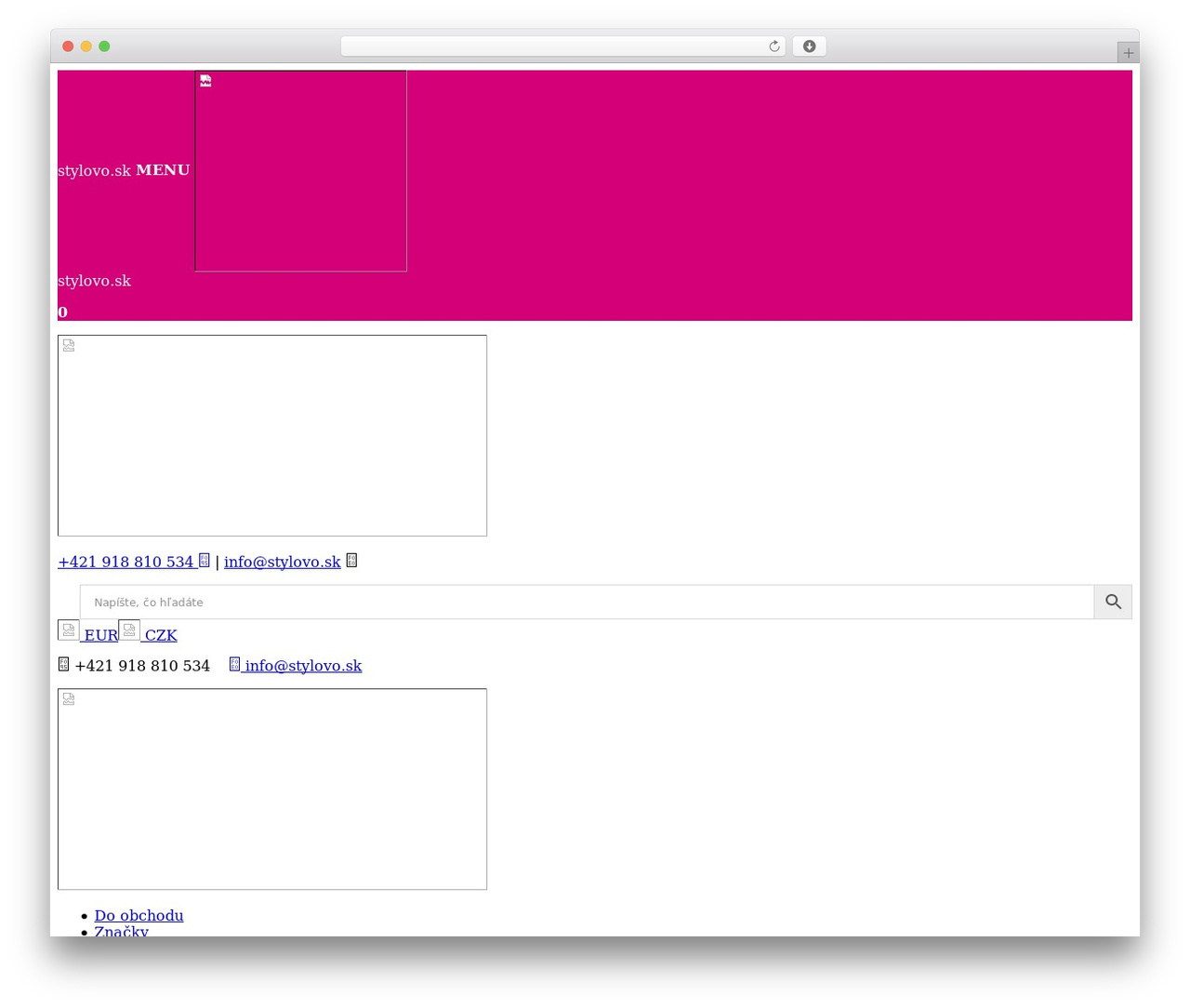Open the MENU toggle in header

pyautogui.click(x=163, y=170)
